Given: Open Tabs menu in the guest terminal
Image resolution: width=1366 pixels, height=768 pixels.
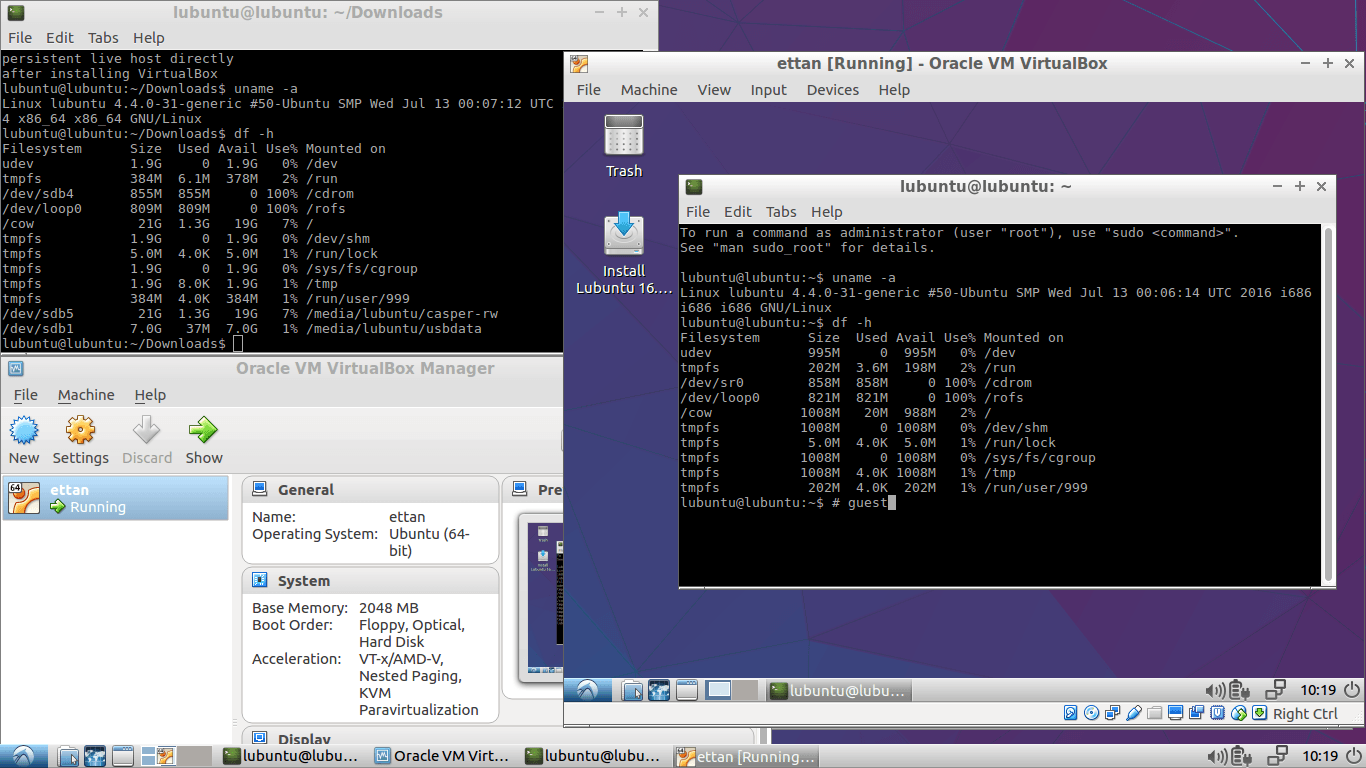Looking at the screenshot, I should pos(781,212).
